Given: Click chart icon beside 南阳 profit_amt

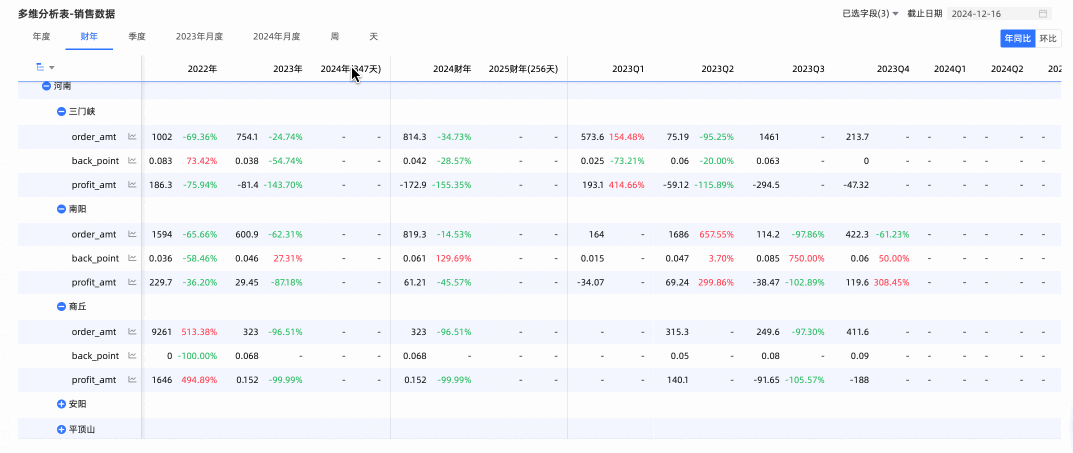Looking at the screenshot, I should 132,282.
